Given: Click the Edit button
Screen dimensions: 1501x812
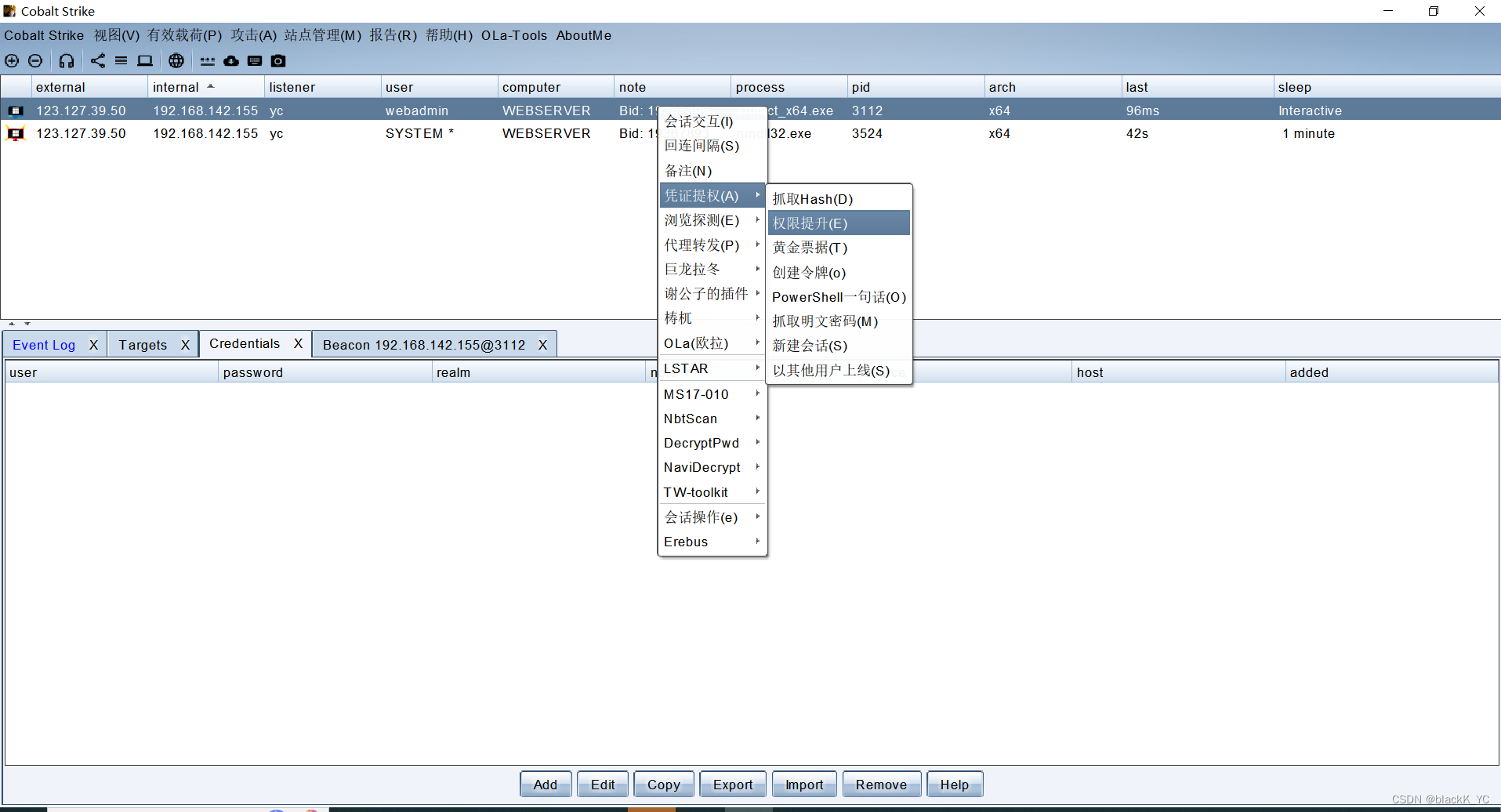Looking at the screenshot, I should click(x=603, y=785).
